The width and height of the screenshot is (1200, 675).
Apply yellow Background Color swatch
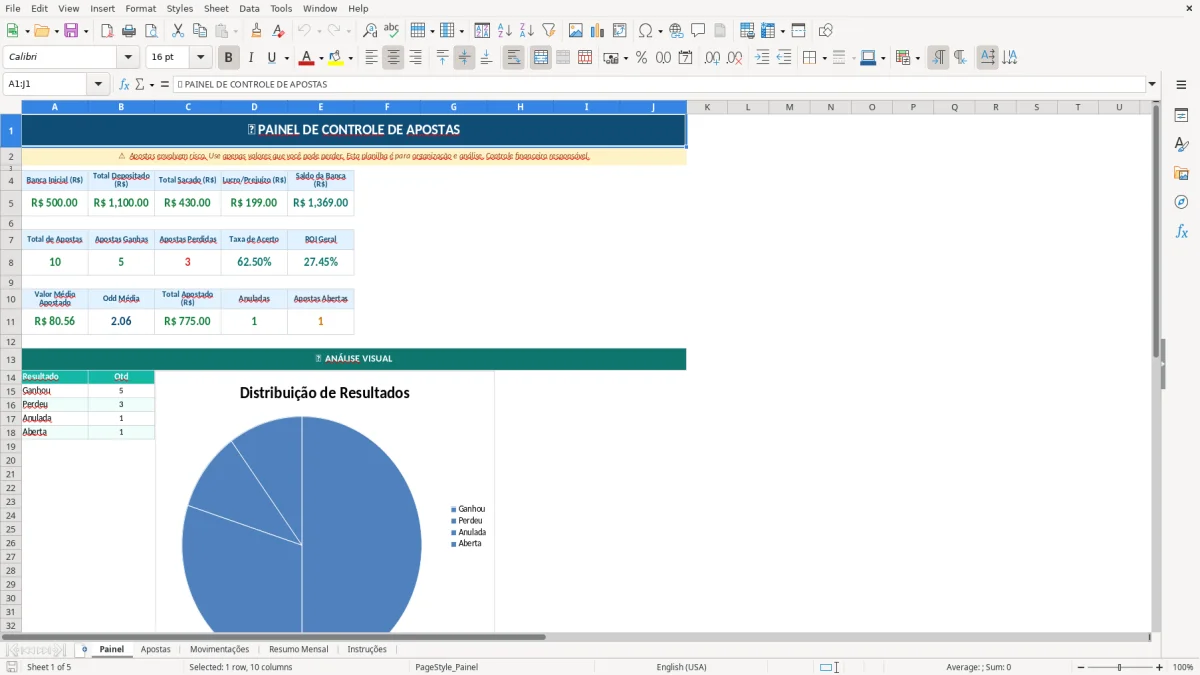[335, 58]
